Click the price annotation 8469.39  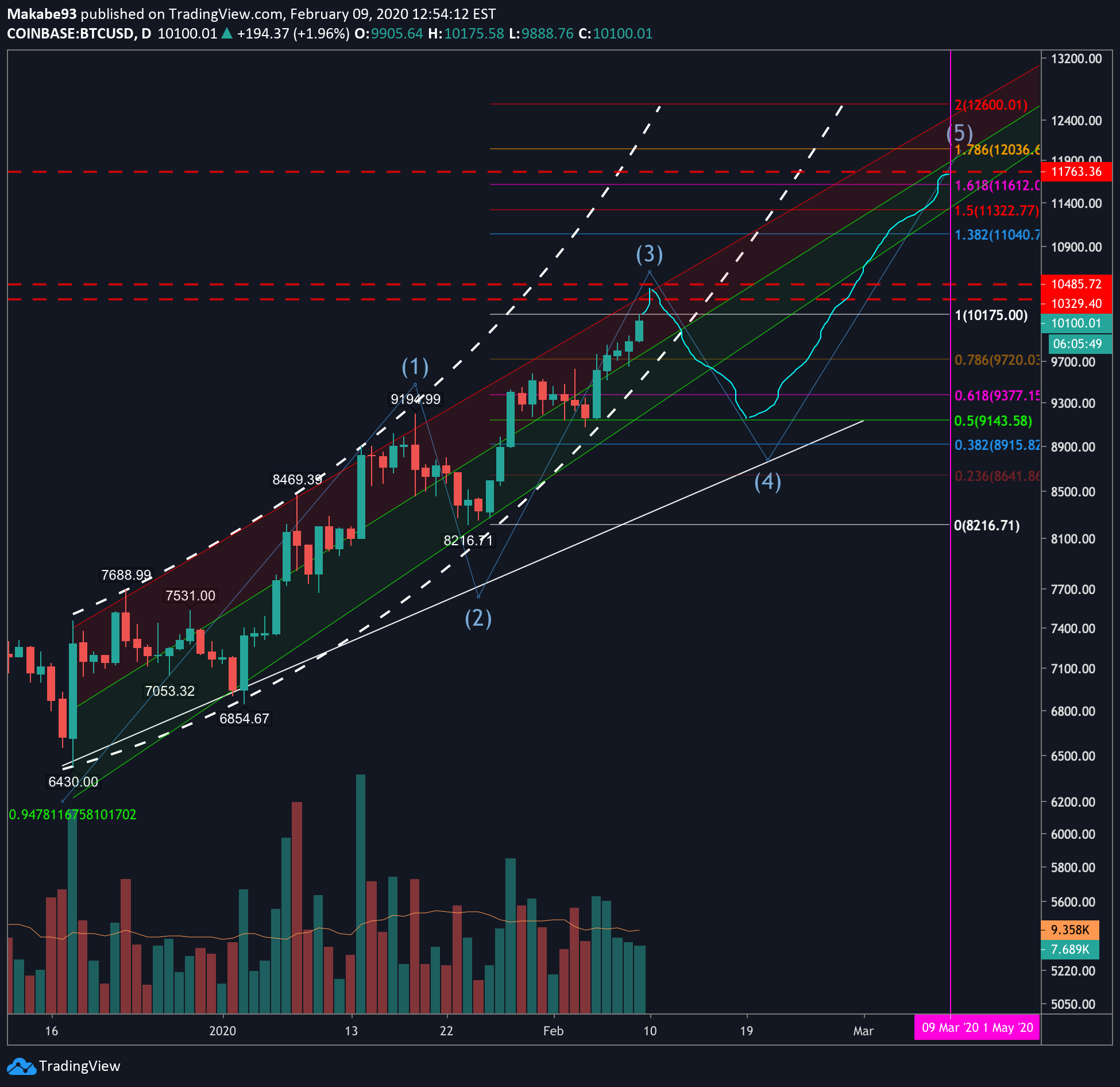[297, 479]
